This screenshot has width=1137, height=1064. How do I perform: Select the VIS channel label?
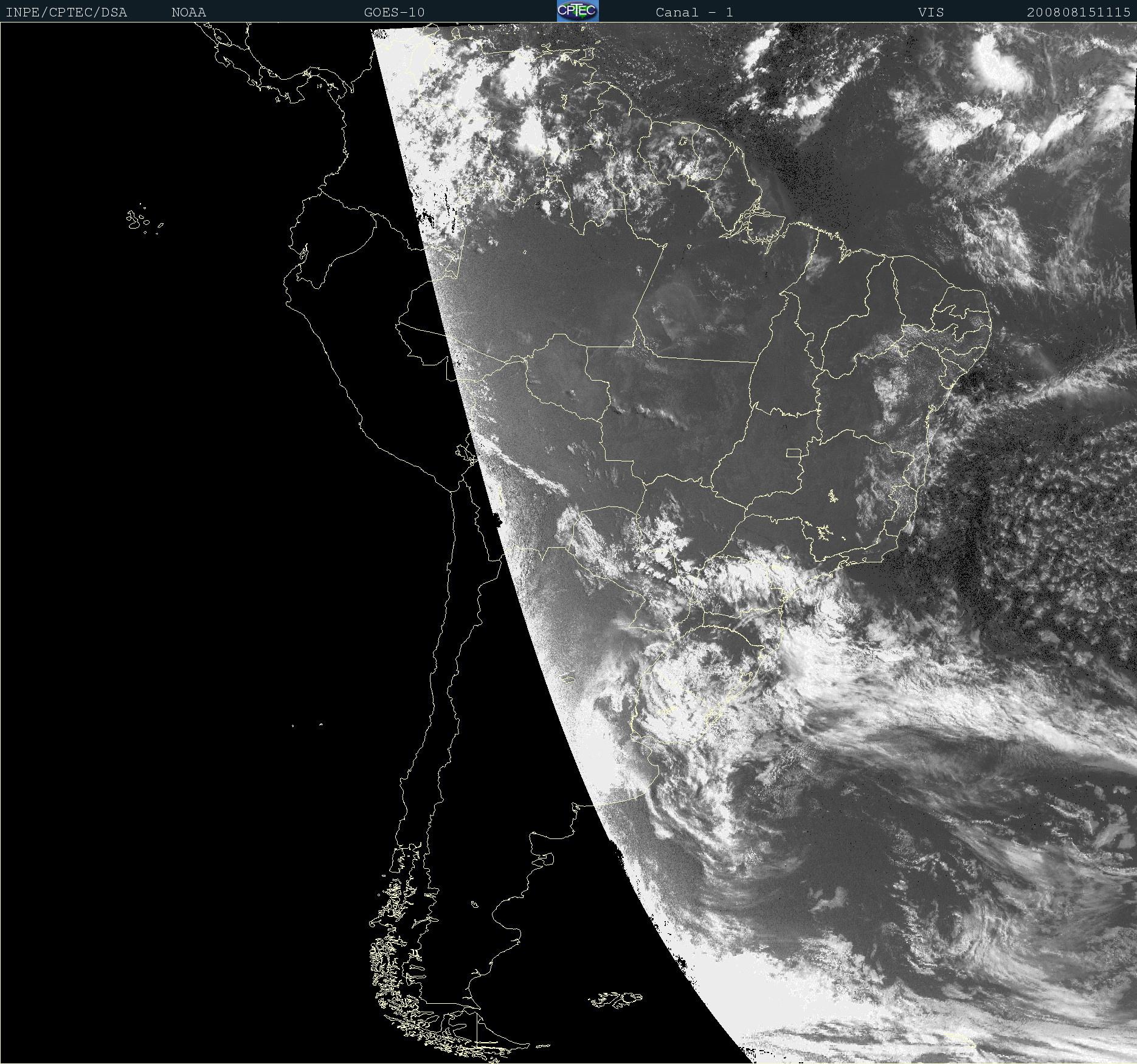click(x=931, y=12)
